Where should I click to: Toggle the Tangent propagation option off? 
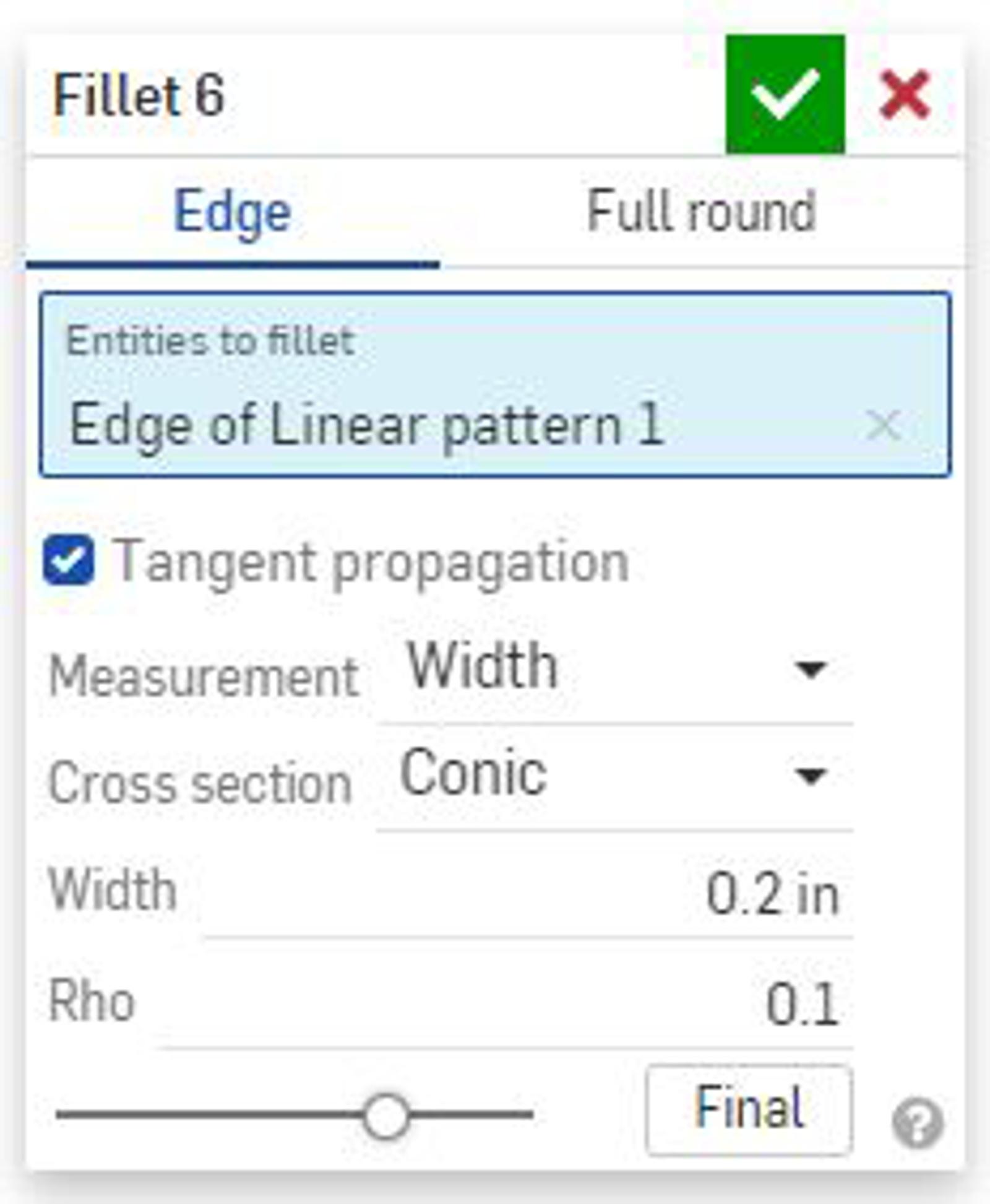coord(70,560)
